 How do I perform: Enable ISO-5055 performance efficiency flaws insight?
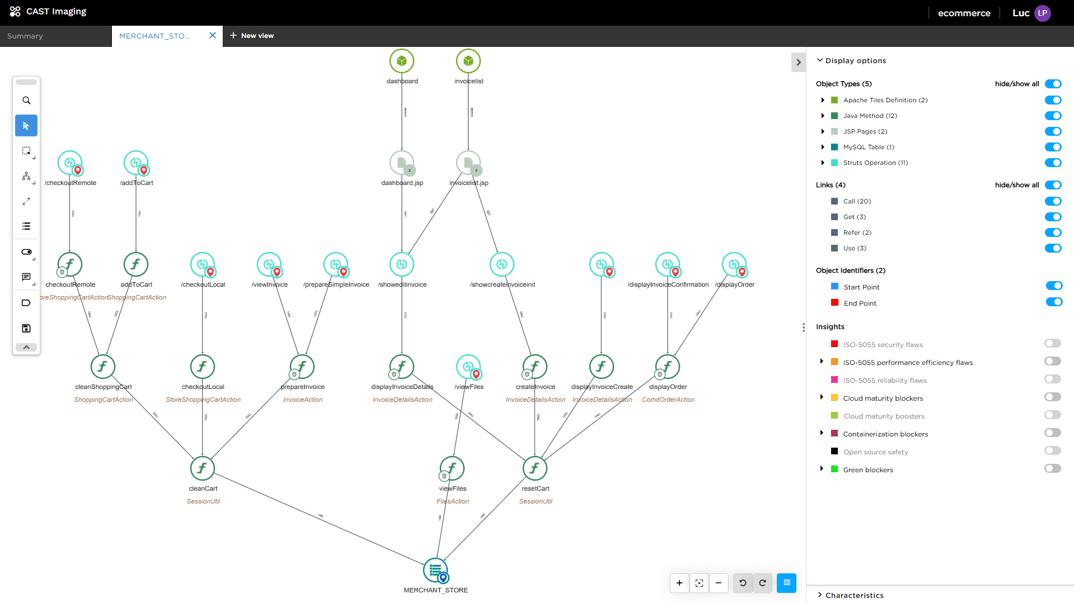click(1053, 362)
